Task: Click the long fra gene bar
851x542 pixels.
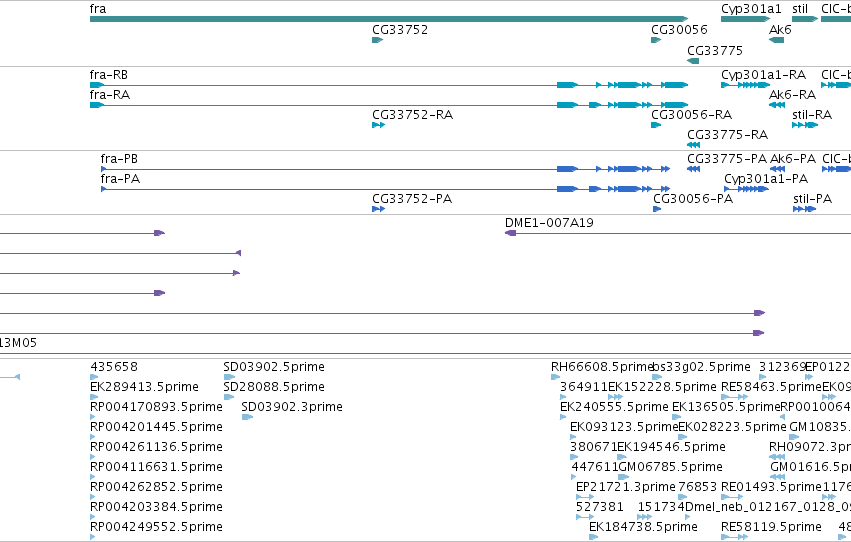Action: tap(389, 19)
